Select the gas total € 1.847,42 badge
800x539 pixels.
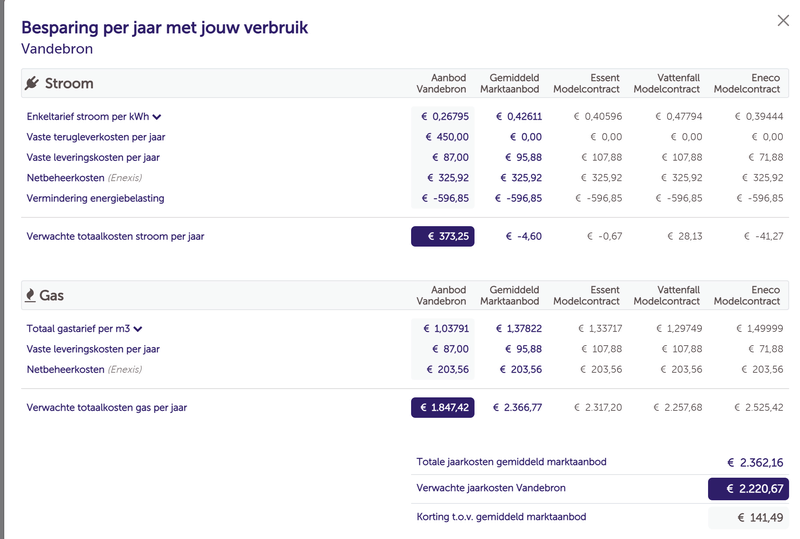tap(442, 408)
